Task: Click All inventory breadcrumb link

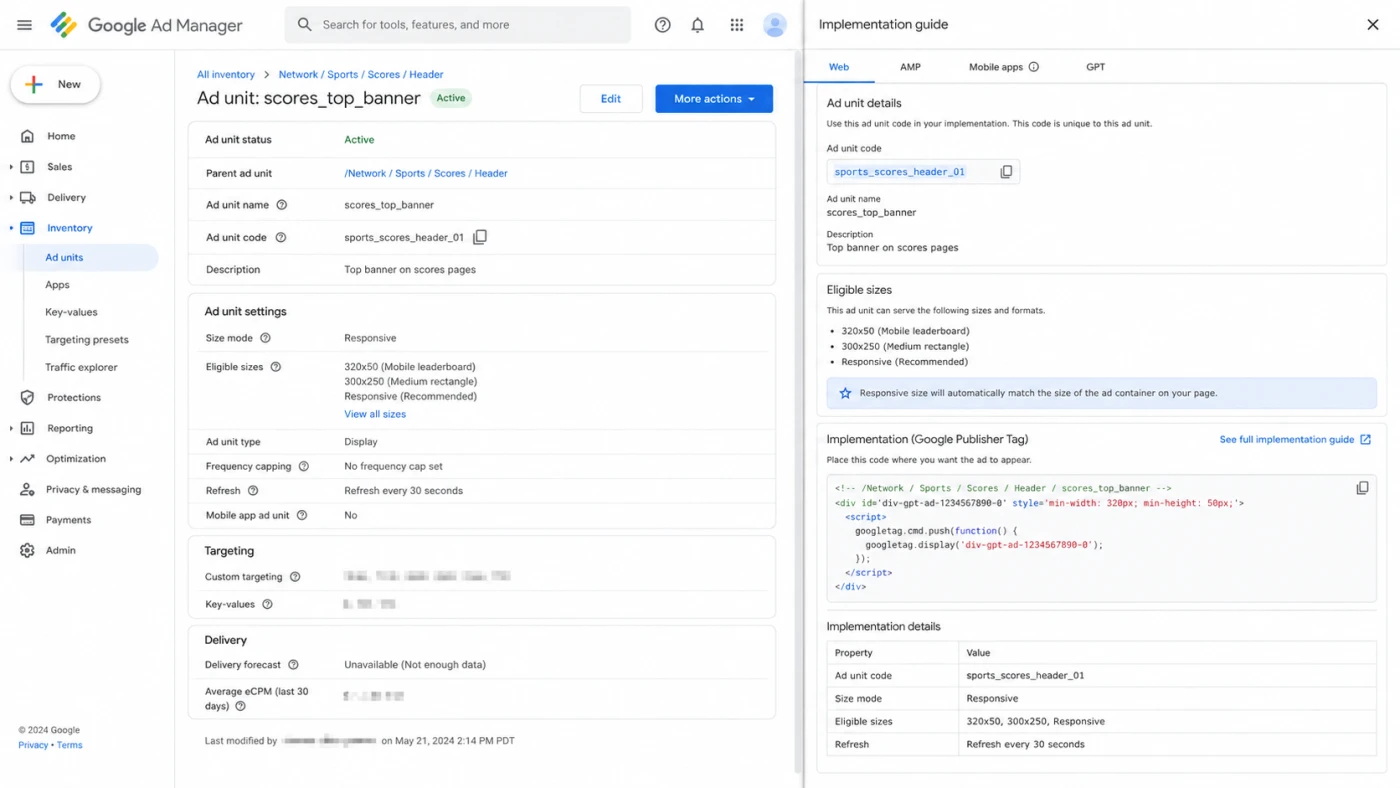Action: pyautogui.click(x=226, y=74)
